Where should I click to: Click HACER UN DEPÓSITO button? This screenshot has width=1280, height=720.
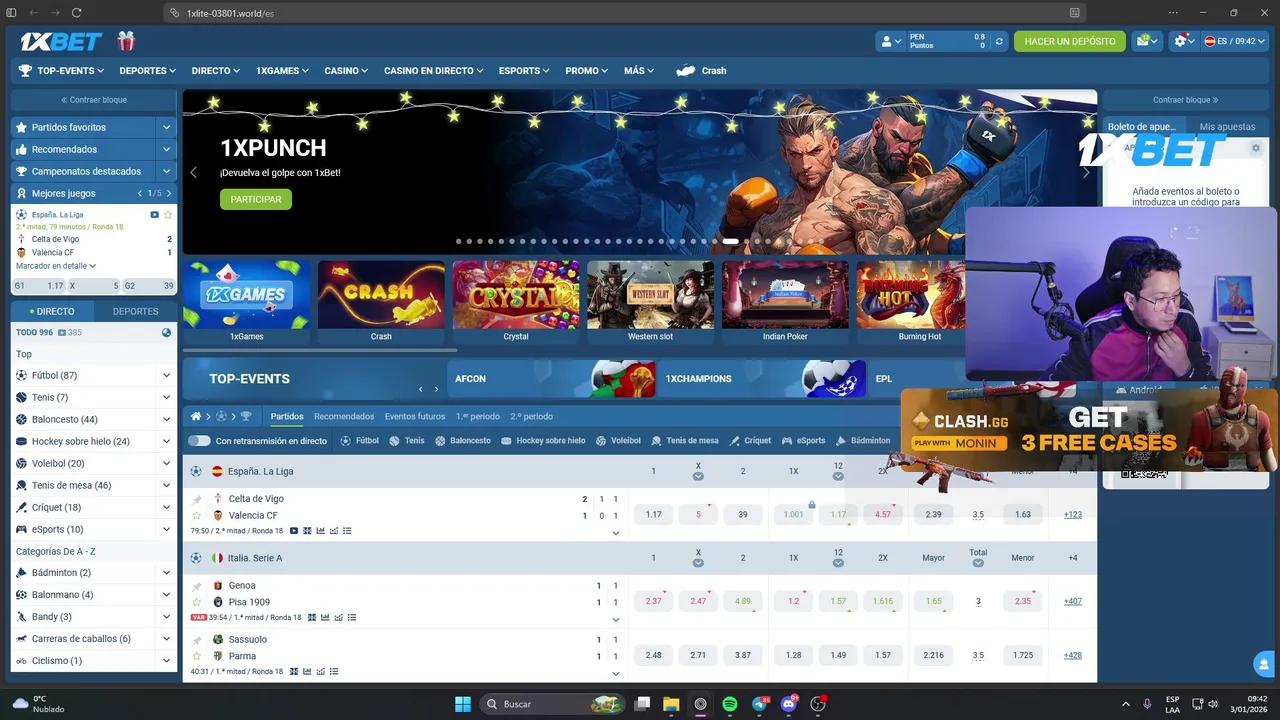click(x=1070, y=41)
